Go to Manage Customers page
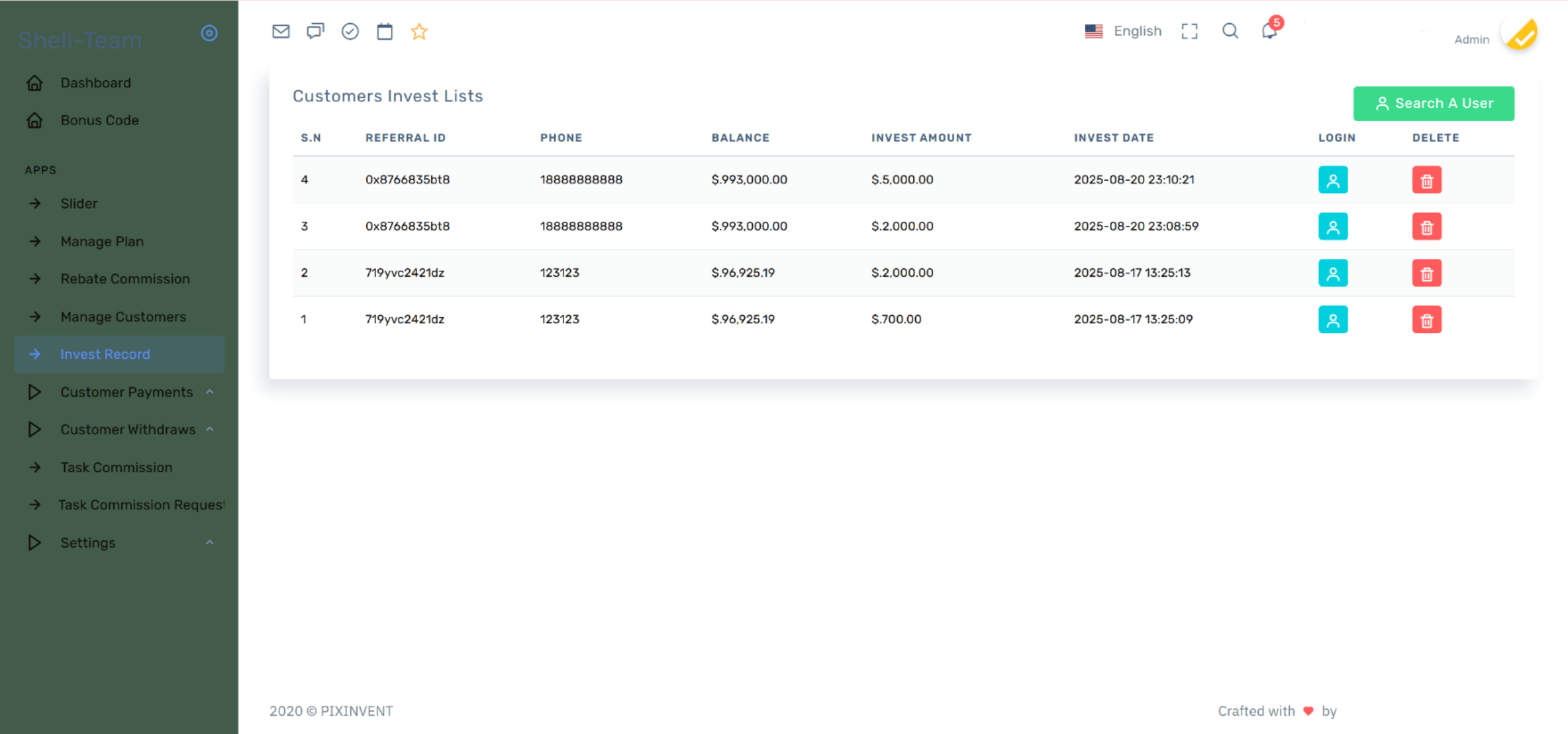 (123, 316)
